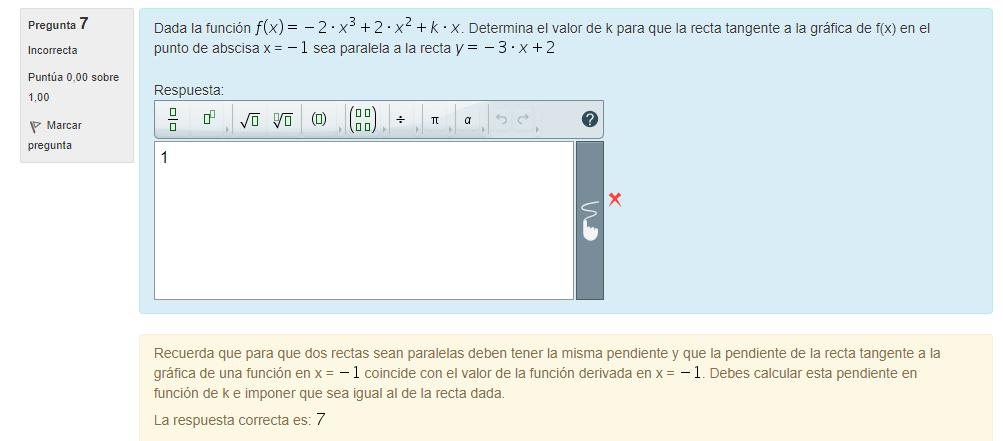Redo the last editor action
The image size is (1003, 441).
(x=522, y=120)
